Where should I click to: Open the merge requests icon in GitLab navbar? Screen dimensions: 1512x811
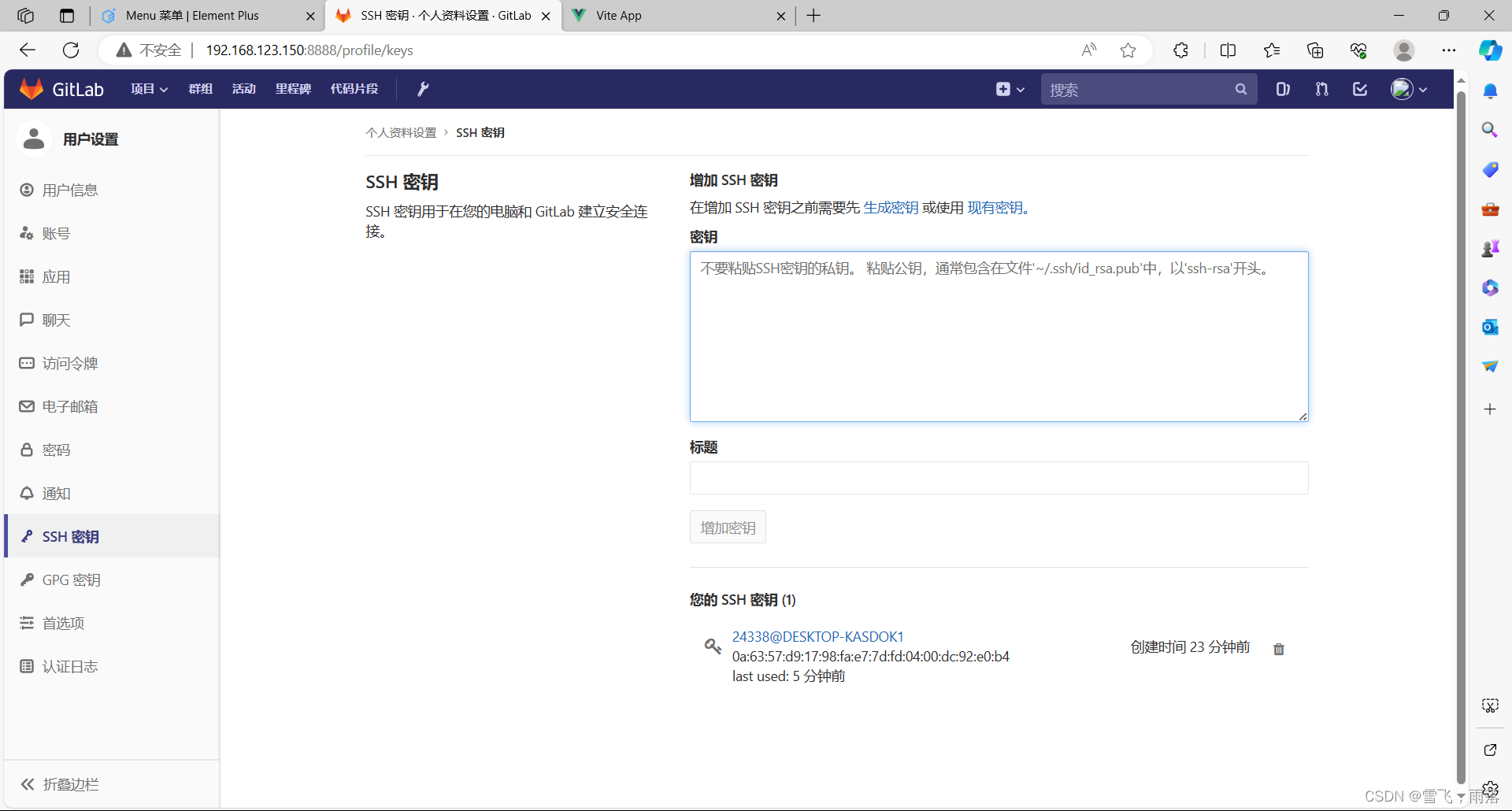click(1321, 89)
